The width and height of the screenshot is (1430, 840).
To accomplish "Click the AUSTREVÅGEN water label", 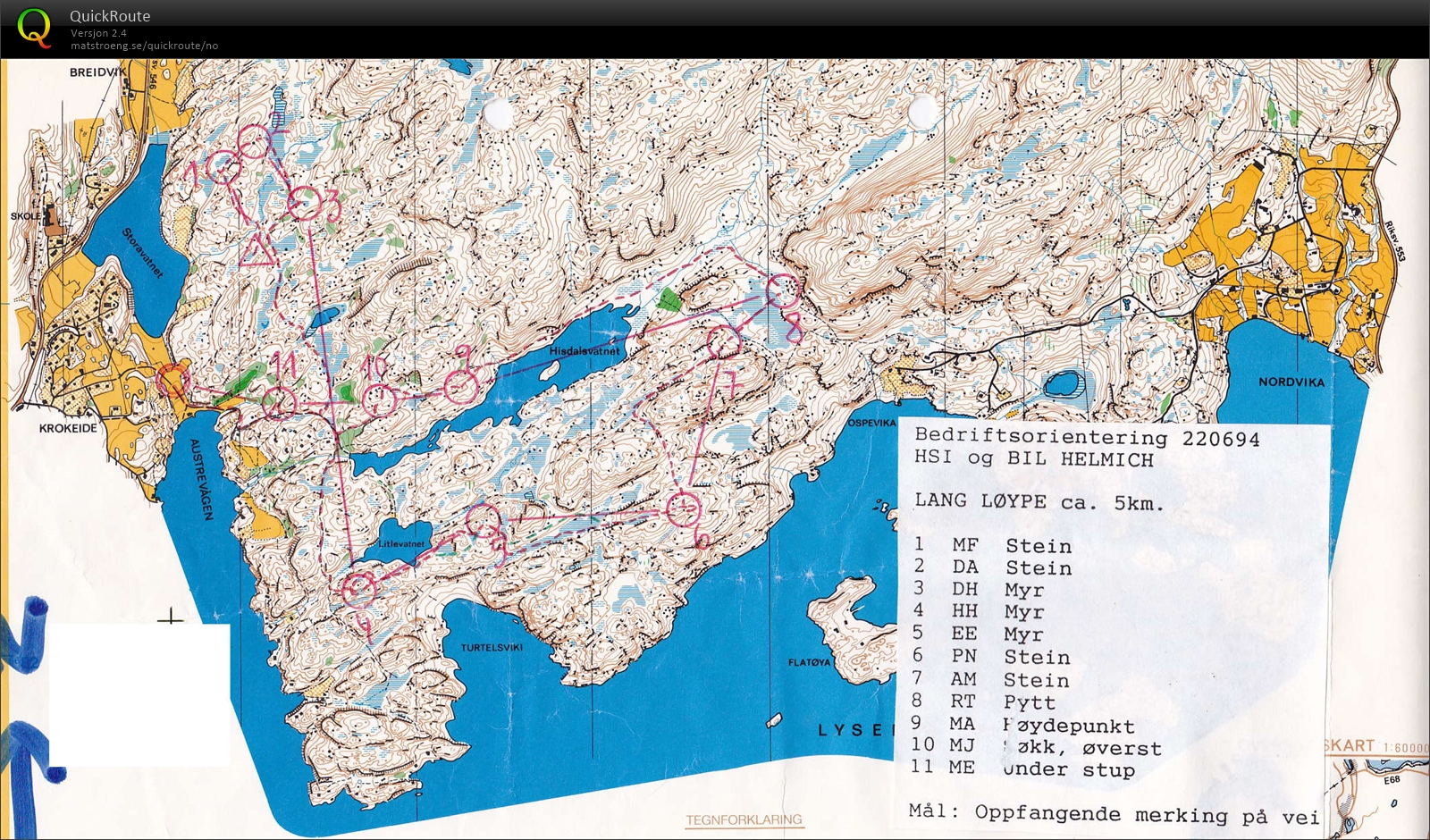I will click(200, 479).
